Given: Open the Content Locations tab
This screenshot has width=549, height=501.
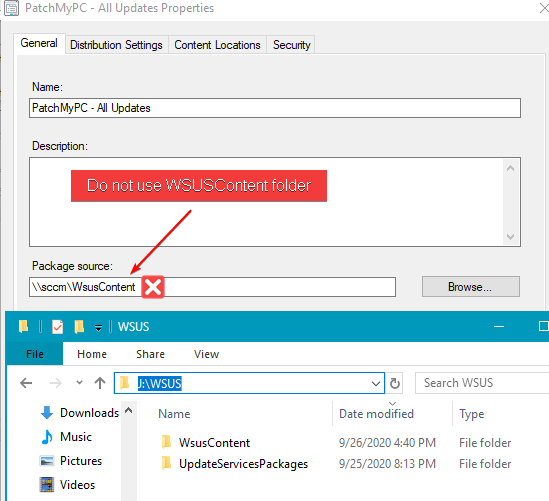Looking at the screenshot, I should (x=217, y=45).
